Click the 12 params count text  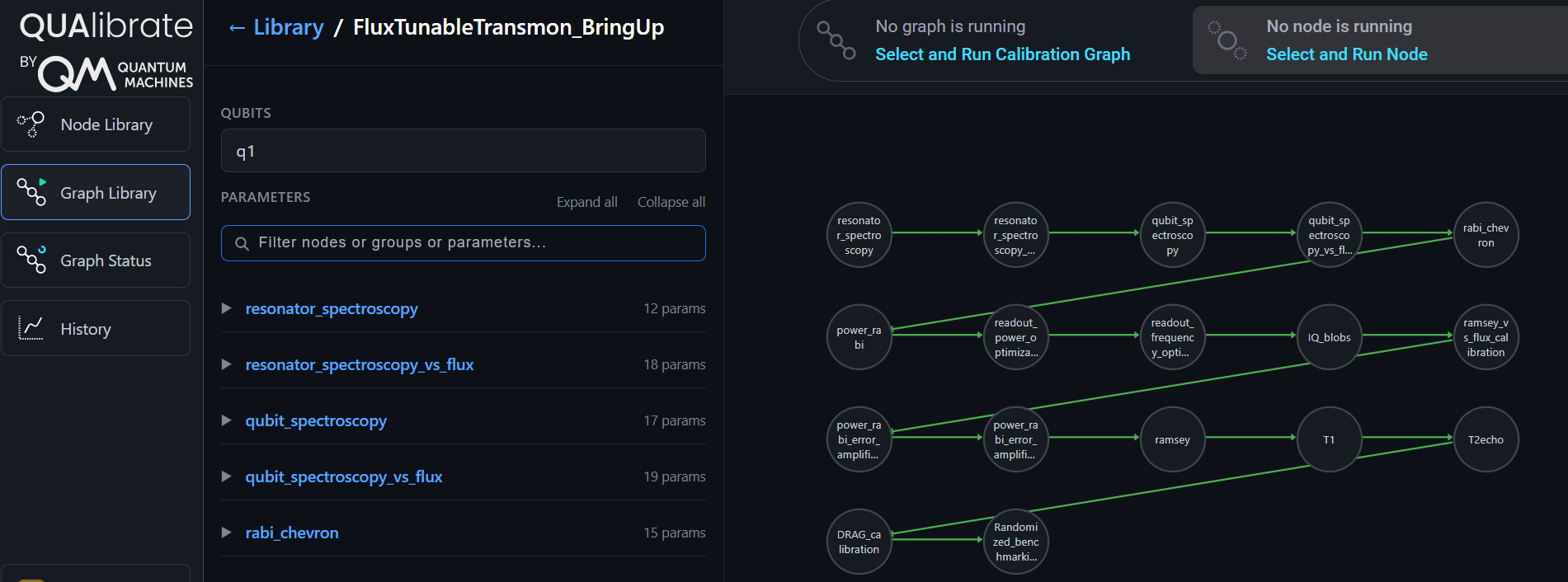click(674, 308)
